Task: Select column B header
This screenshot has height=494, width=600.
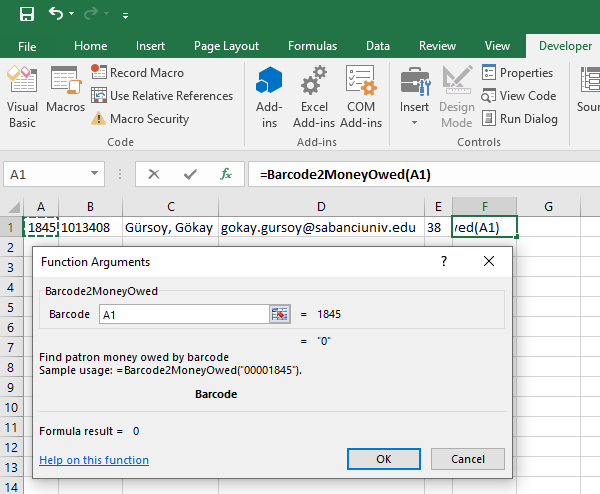Action: [90, 207]
